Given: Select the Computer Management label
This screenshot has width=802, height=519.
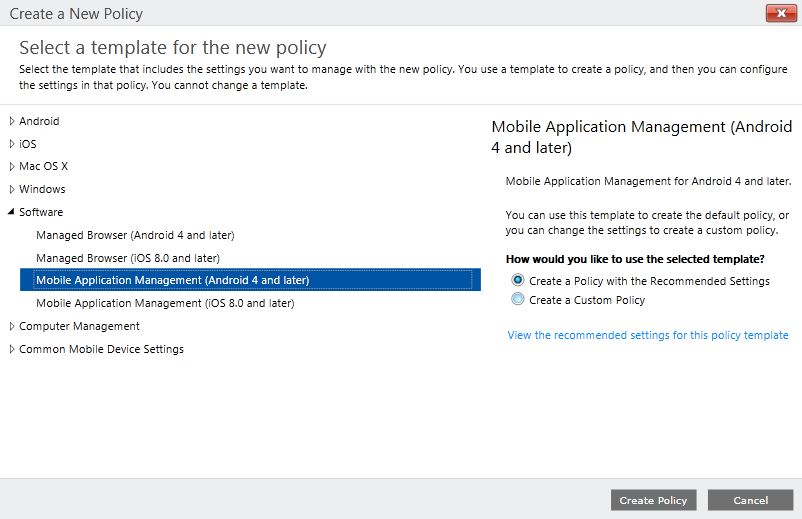Looking at the screenshot, I should 79,326.
